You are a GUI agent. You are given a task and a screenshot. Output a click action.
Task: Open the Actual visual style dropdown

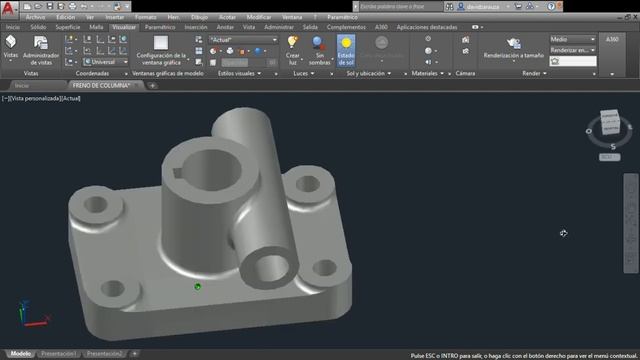[243, 40]
